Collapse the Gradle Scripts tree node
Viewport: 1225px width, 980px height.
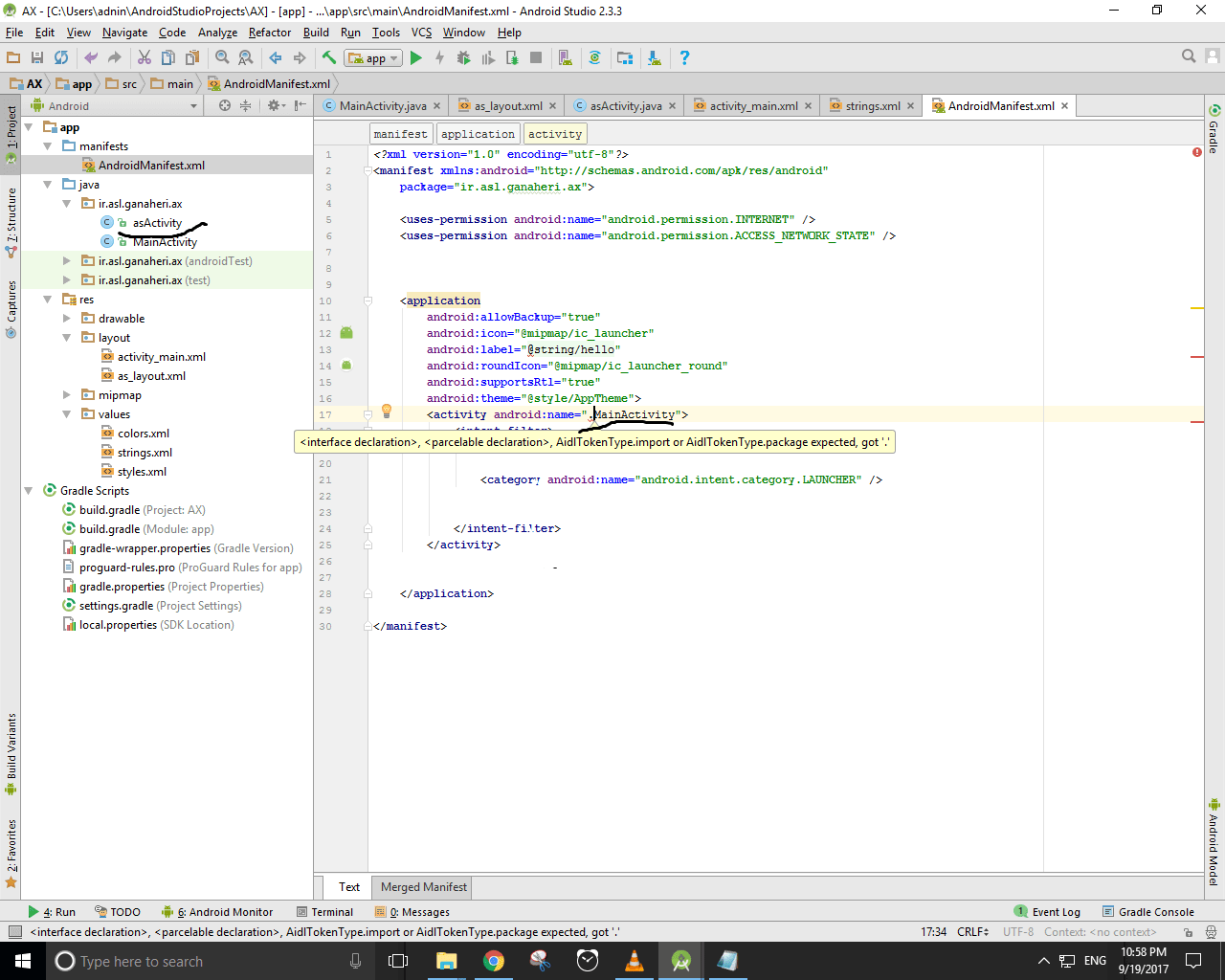[29, 491]
